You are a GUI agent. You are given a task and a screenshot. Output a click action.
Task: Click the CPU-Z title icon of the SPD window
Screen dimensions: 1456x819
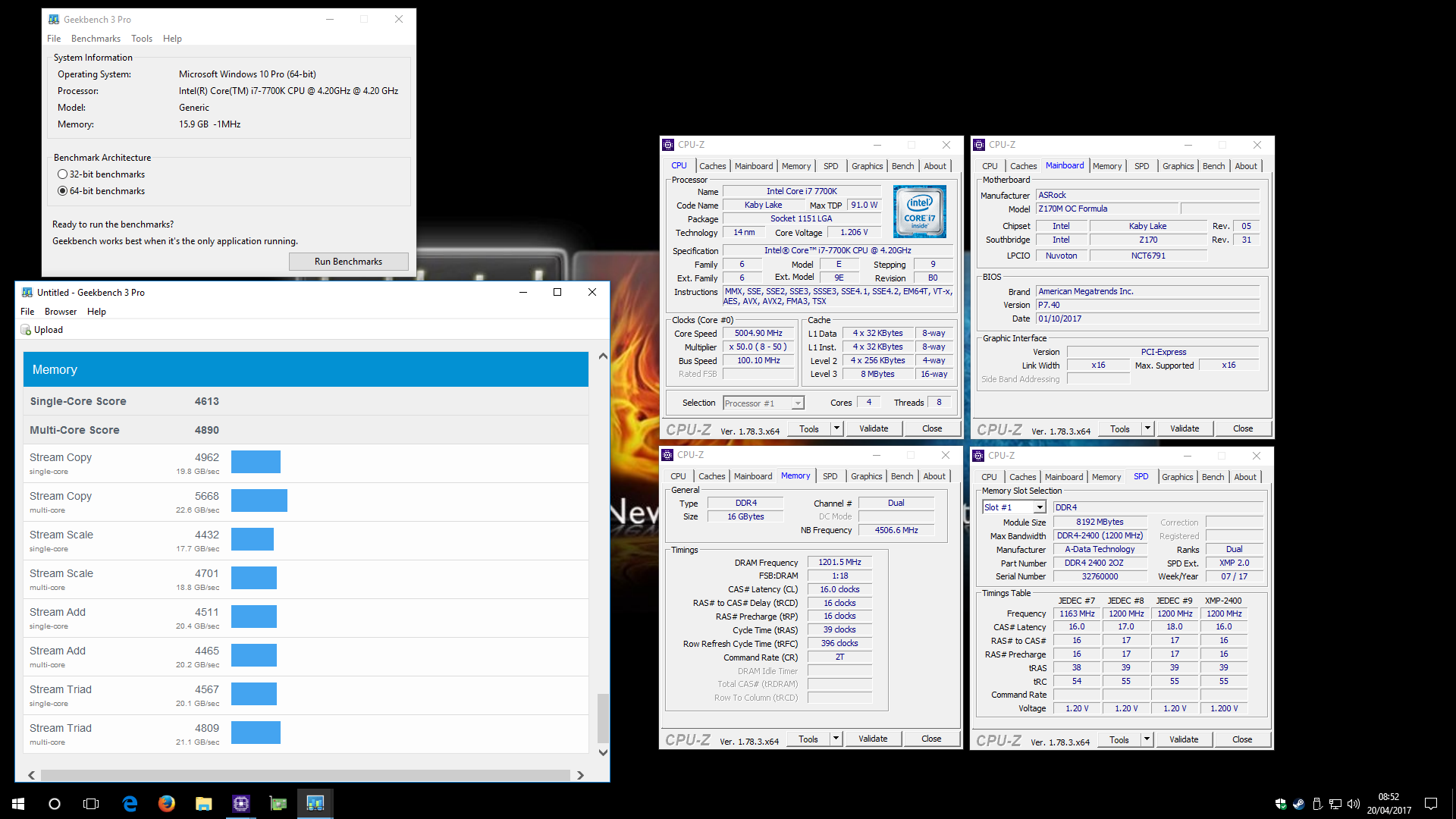click(978, 456)
